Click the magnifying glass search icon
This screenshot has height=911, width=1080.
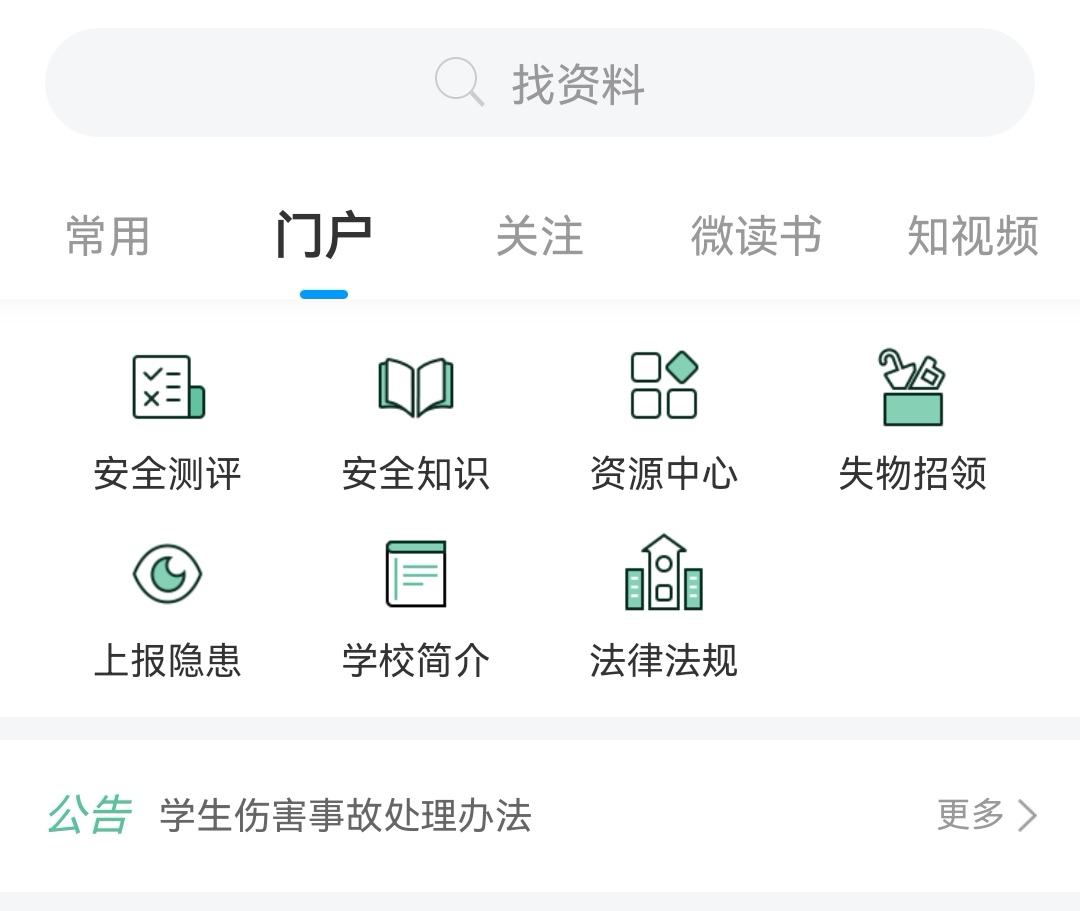click(459, 82)
